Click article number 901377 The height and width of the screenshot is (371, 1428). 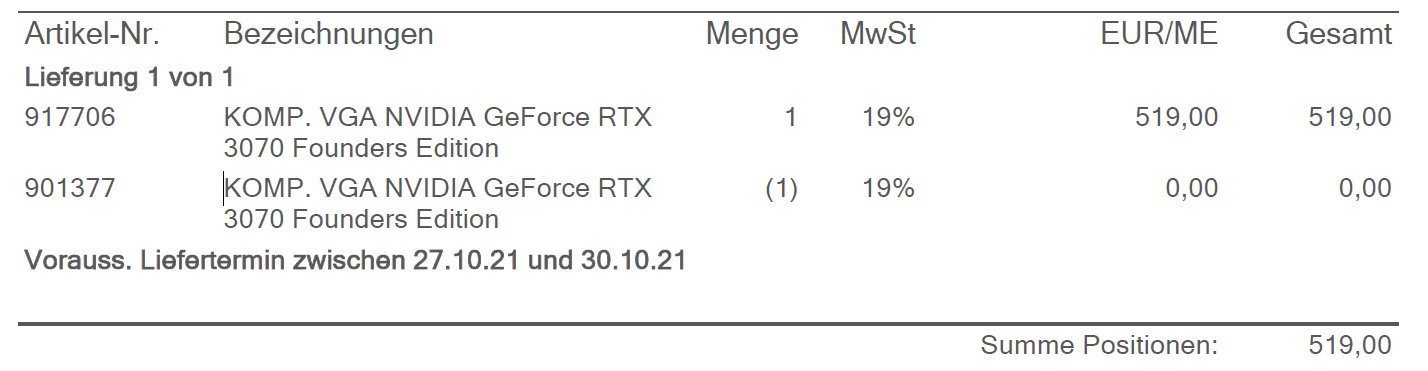tap(70, 188)
